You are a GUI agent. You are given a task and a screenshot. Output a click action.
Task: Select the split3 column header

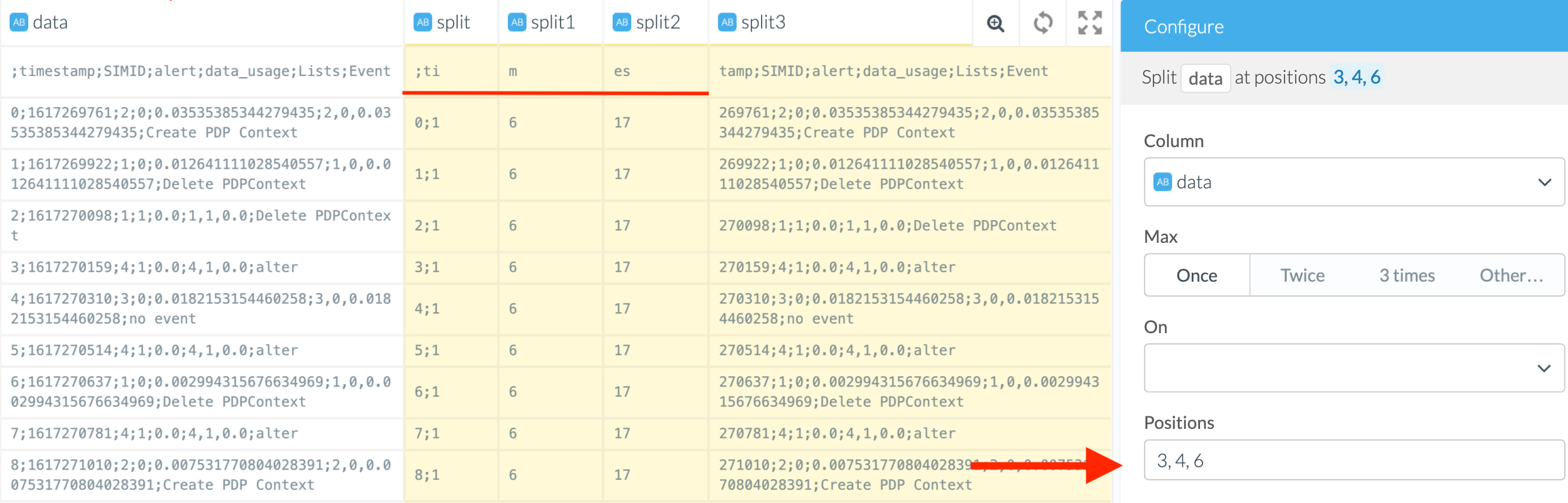[763, 23]
